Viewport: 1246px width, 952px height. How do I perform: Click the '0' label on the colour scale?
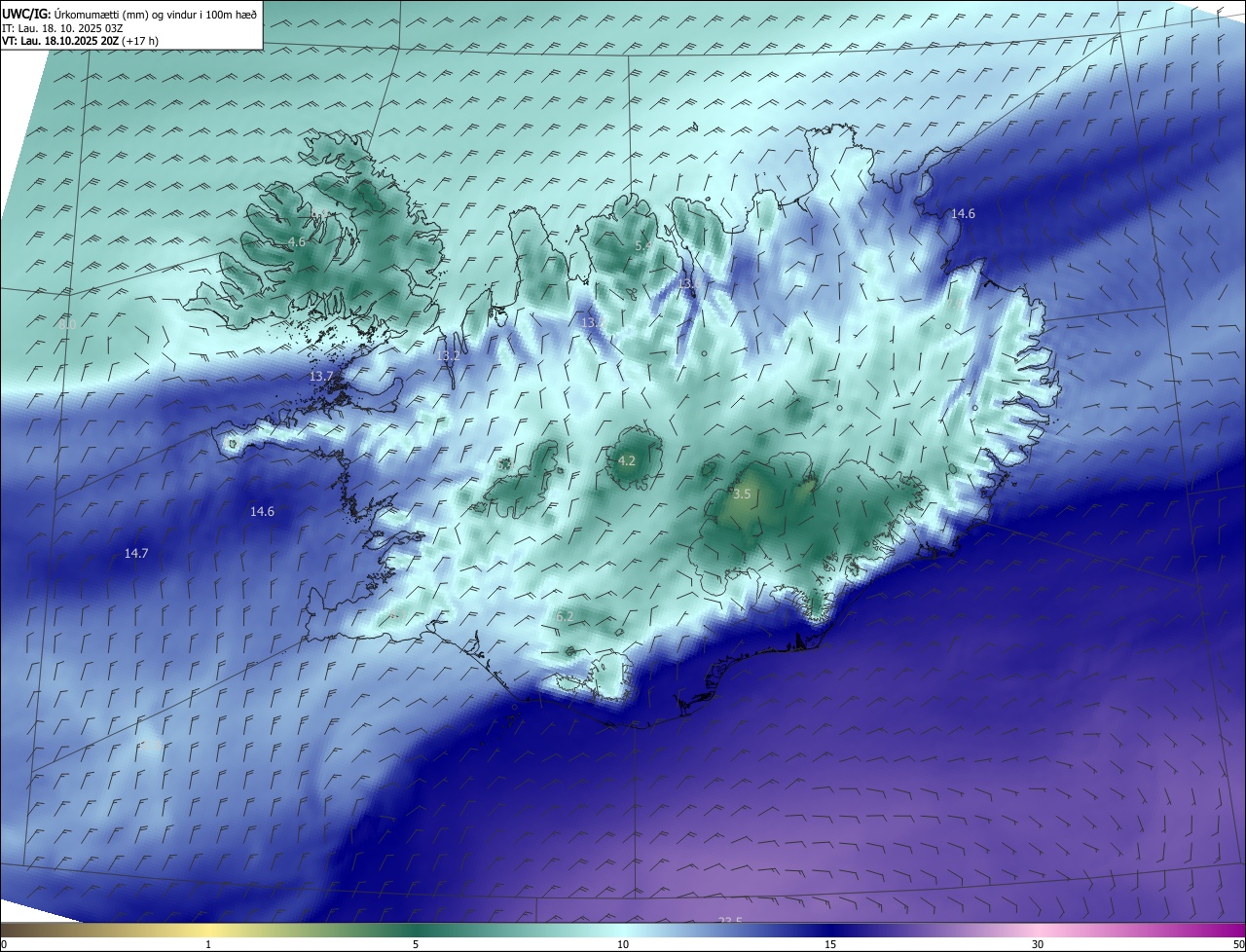tap(4, 944)
